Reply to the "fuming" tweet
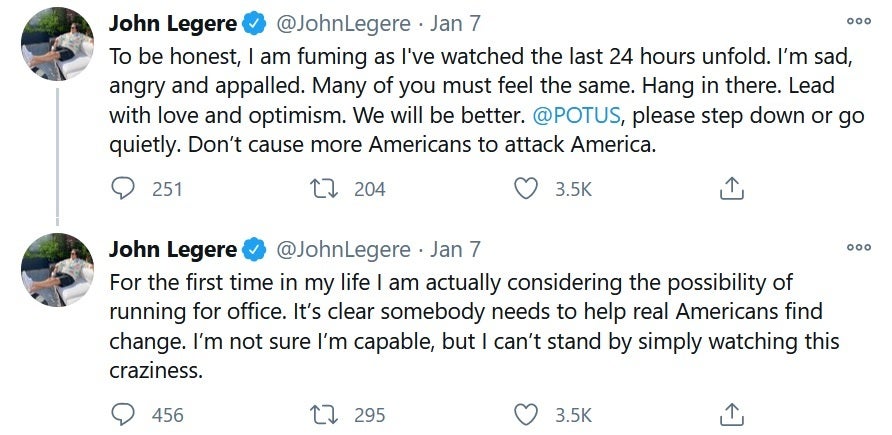892x435 pixels. (123, 188)
